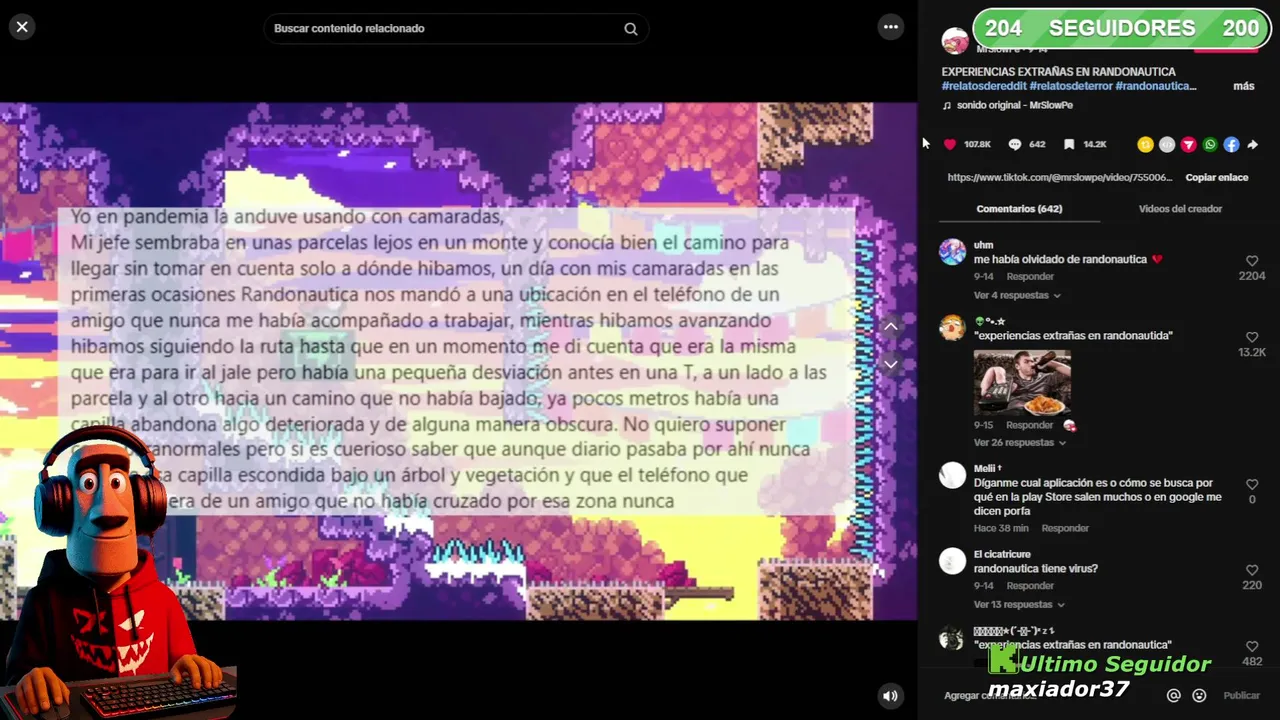Open username 'Melli'

click(x=988, y=468)
